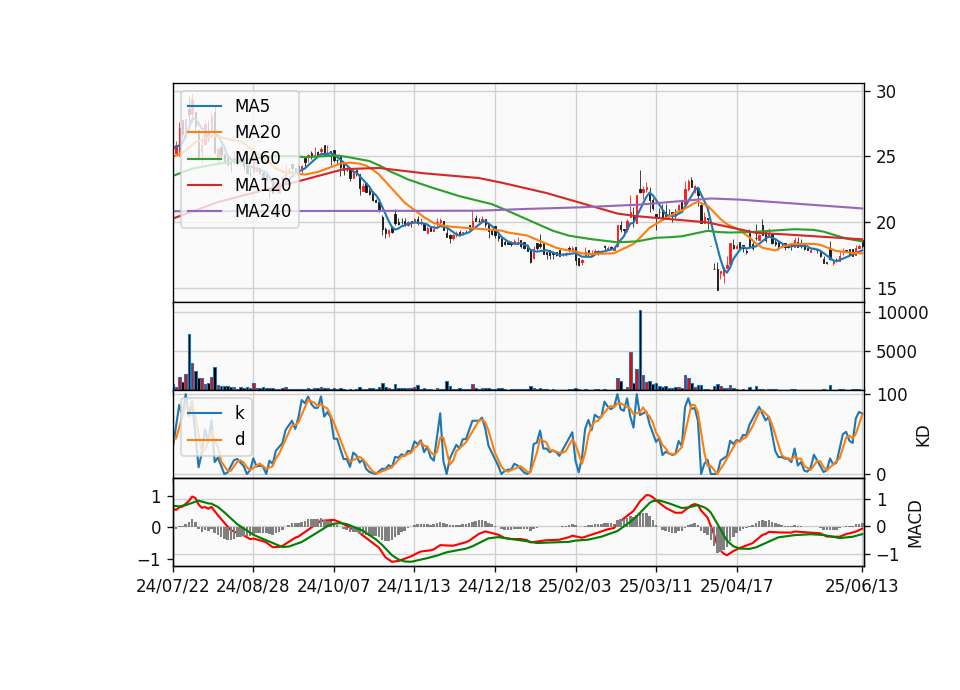The height and width of the screenshot is (690, 960).
Task: Click the price axis value 15
Action: [886, 289]
